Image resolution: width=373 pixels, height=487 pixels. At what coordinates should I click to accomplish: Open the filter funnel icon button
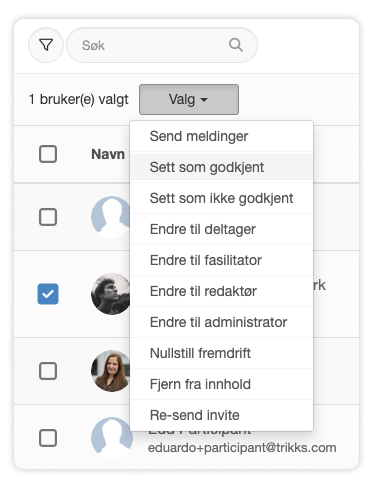coord(46,45)
